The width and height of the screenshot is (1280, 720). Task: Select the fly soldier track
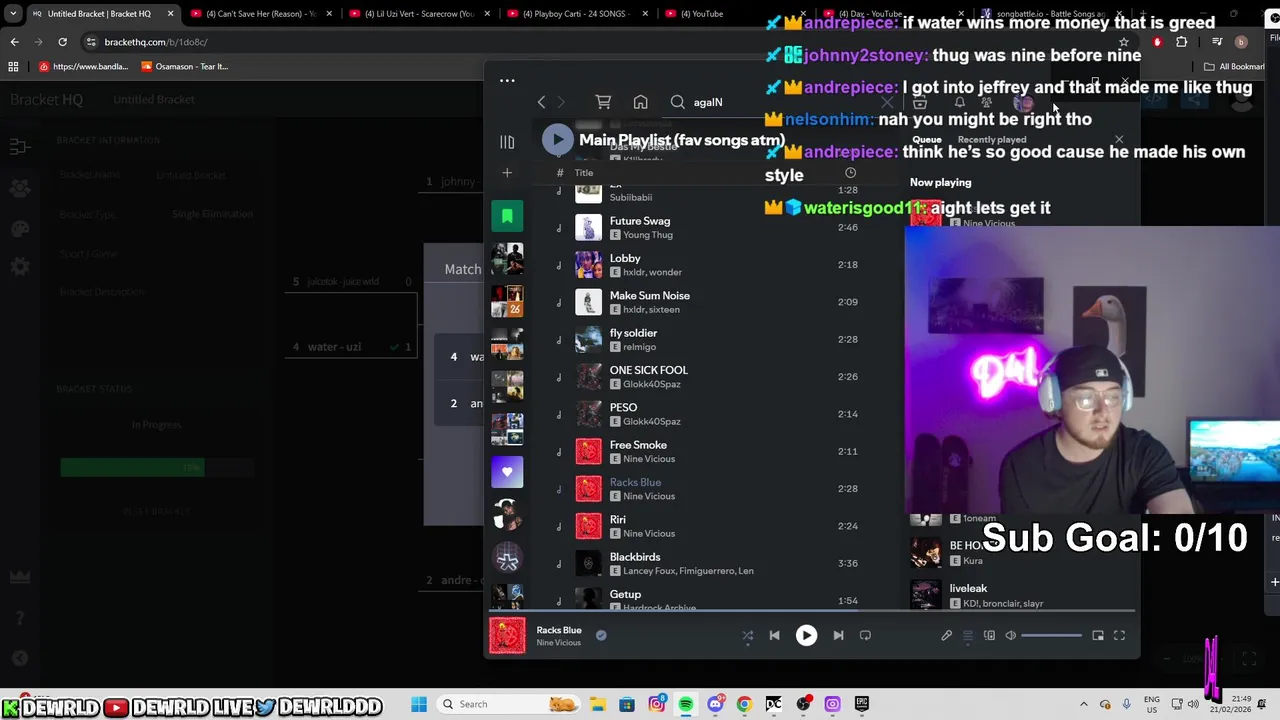(x=716, y=340)
